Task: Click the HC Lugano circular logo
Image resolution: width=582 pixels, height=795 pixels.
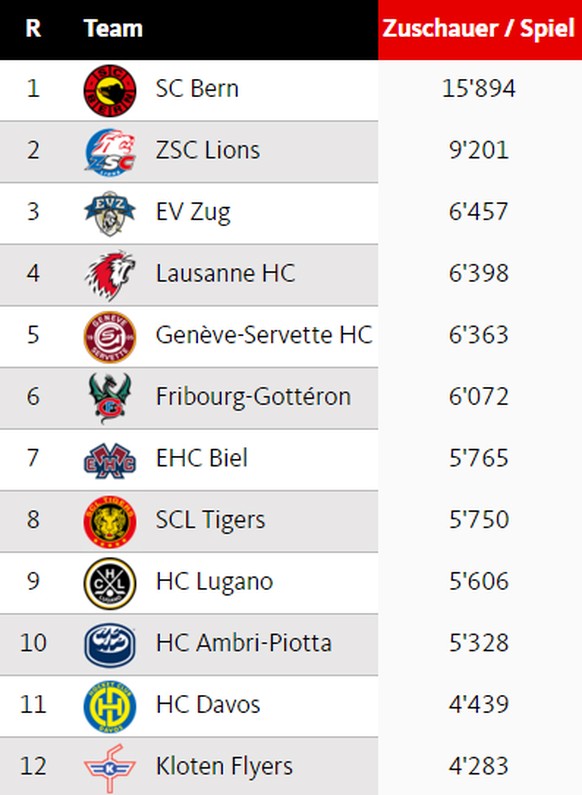Action: [x=110, y=583]
